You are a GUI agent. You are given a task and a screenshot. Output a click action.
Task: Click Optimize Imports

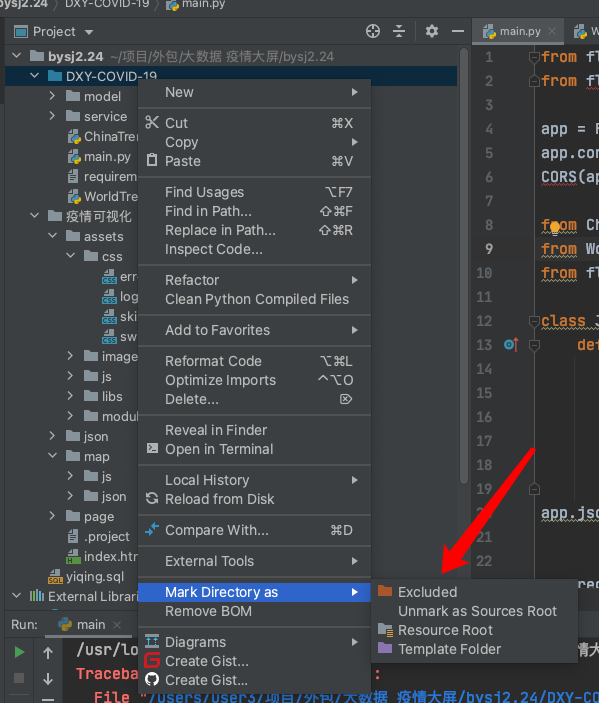tap(254, 380)
